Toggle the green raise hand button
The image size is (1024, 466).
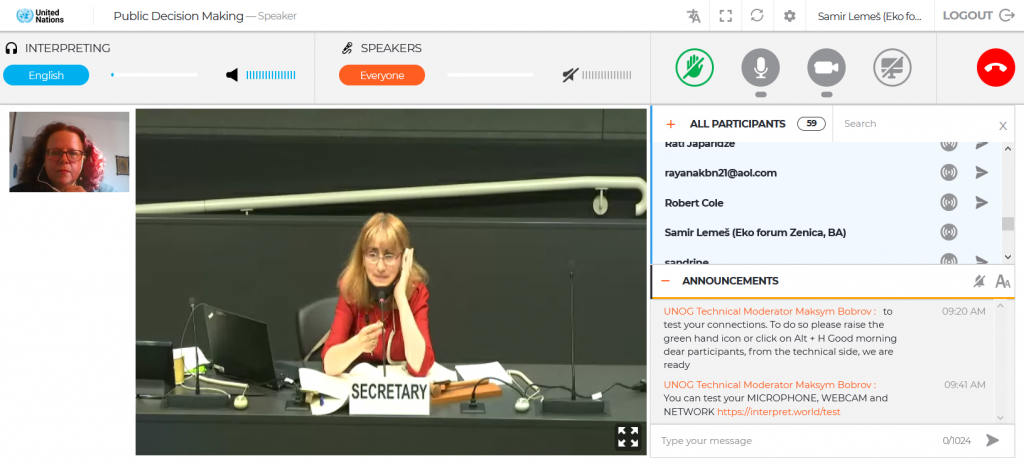tap(695, 68)
